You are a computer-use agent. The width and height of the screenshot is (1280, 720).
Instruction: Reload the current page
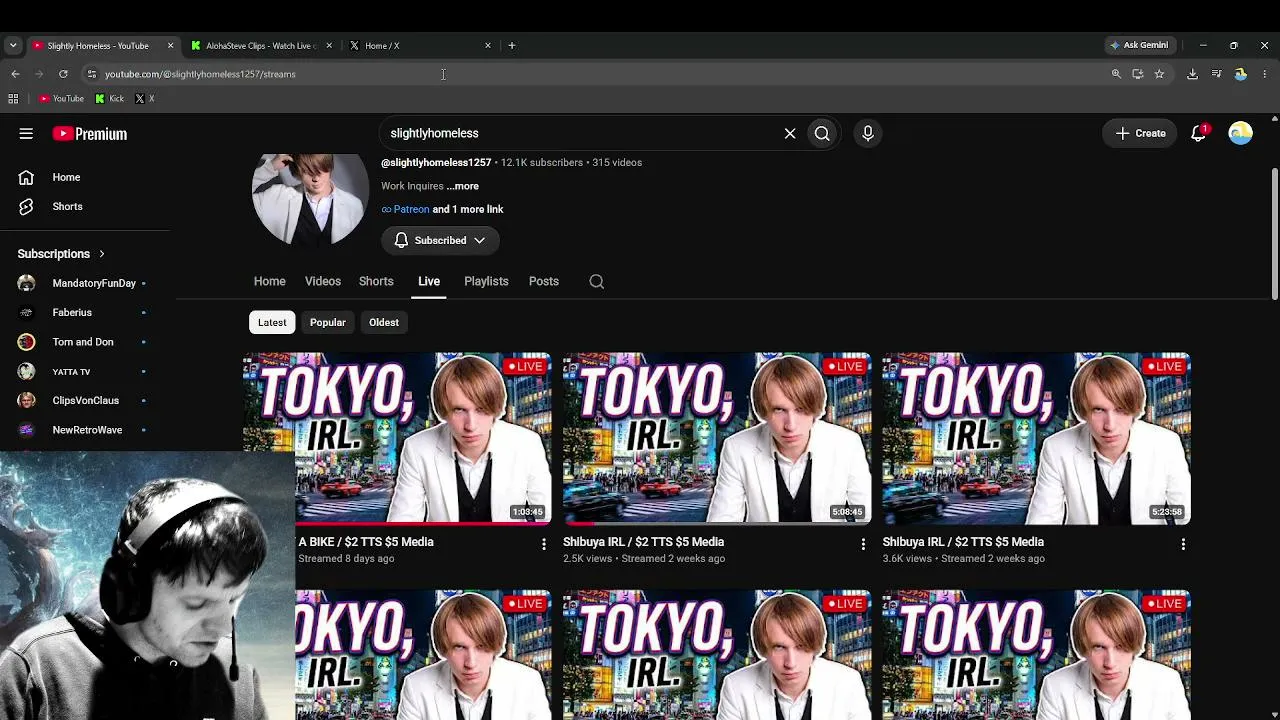pyautogui.click(x=63, y=74)
